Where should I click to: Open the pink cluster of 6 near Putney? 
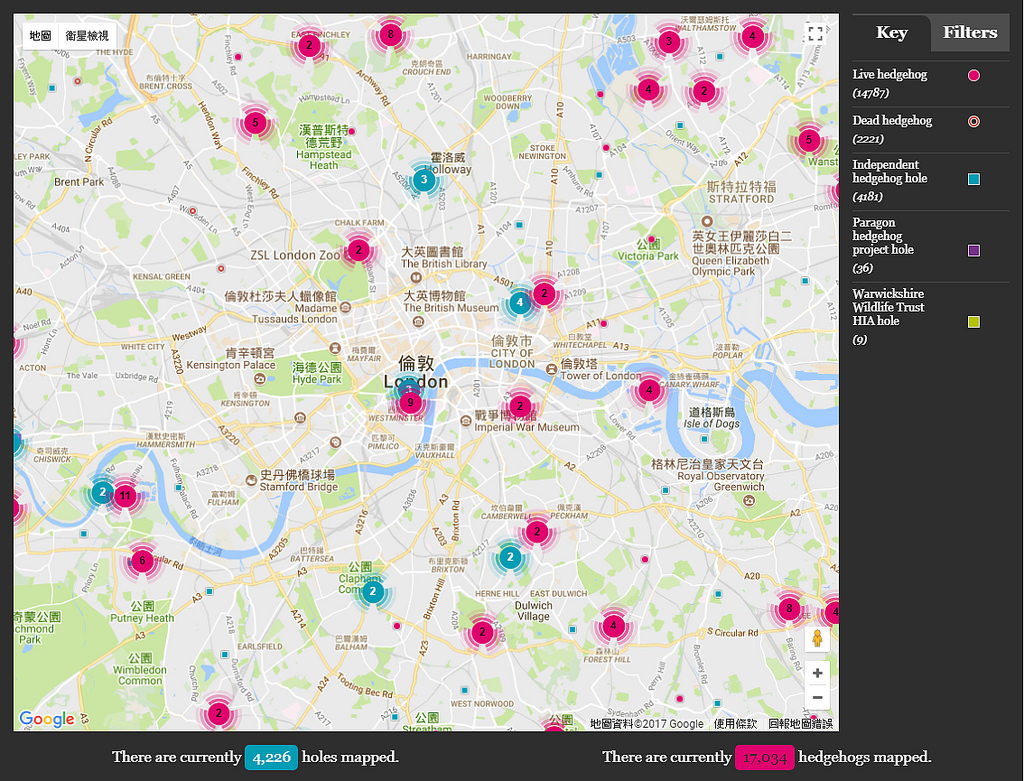(142, 561)
